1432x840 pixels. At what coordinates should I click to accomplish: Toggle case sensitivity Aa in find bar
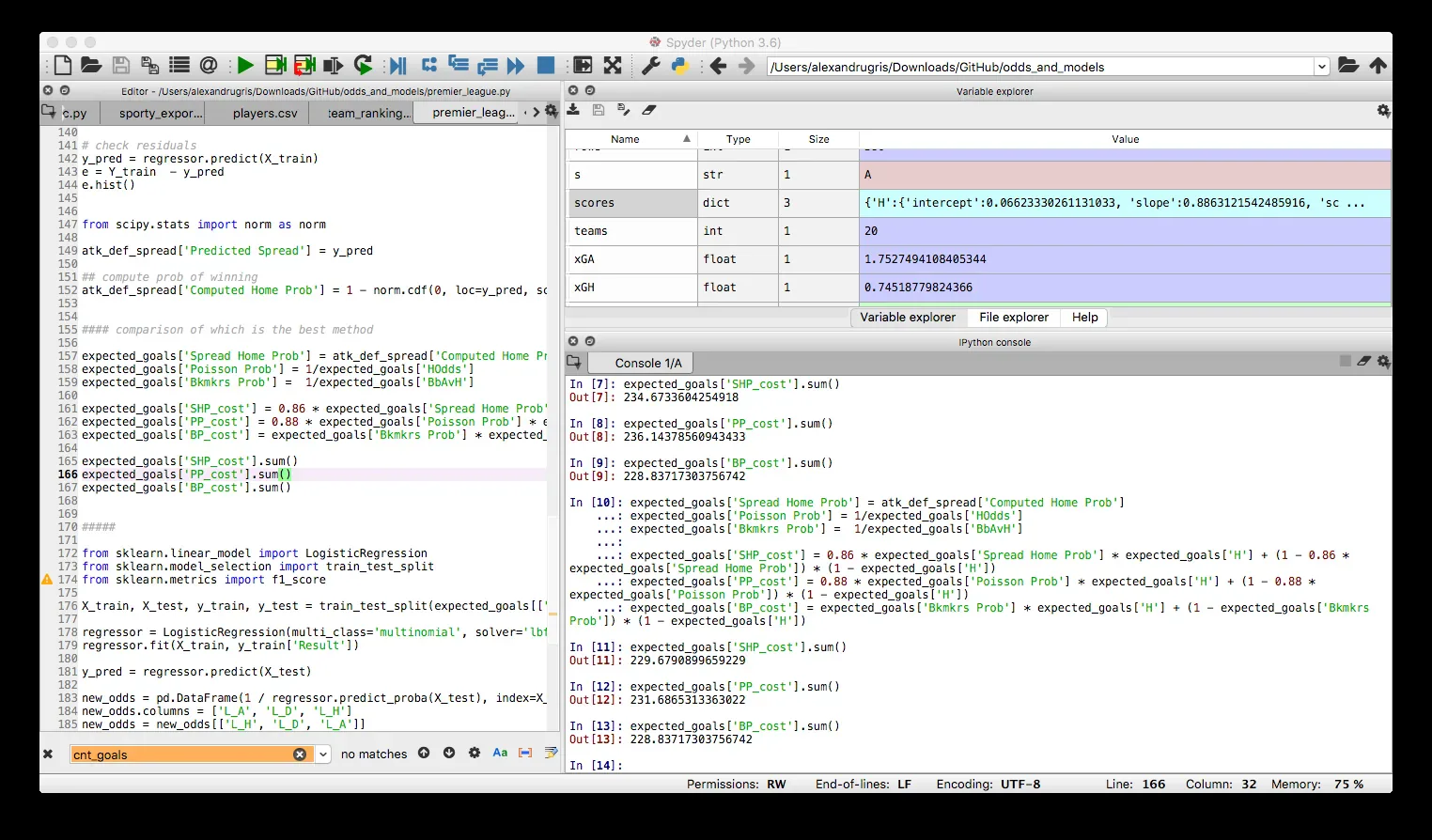tap(500, 754)
